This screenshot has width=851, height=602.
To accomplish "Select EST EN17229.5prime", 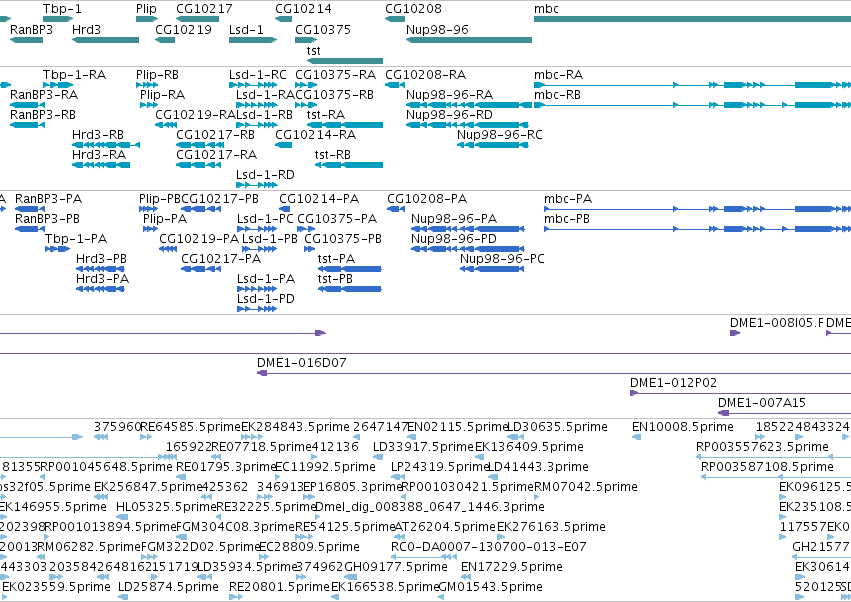I will pos(512,567).
